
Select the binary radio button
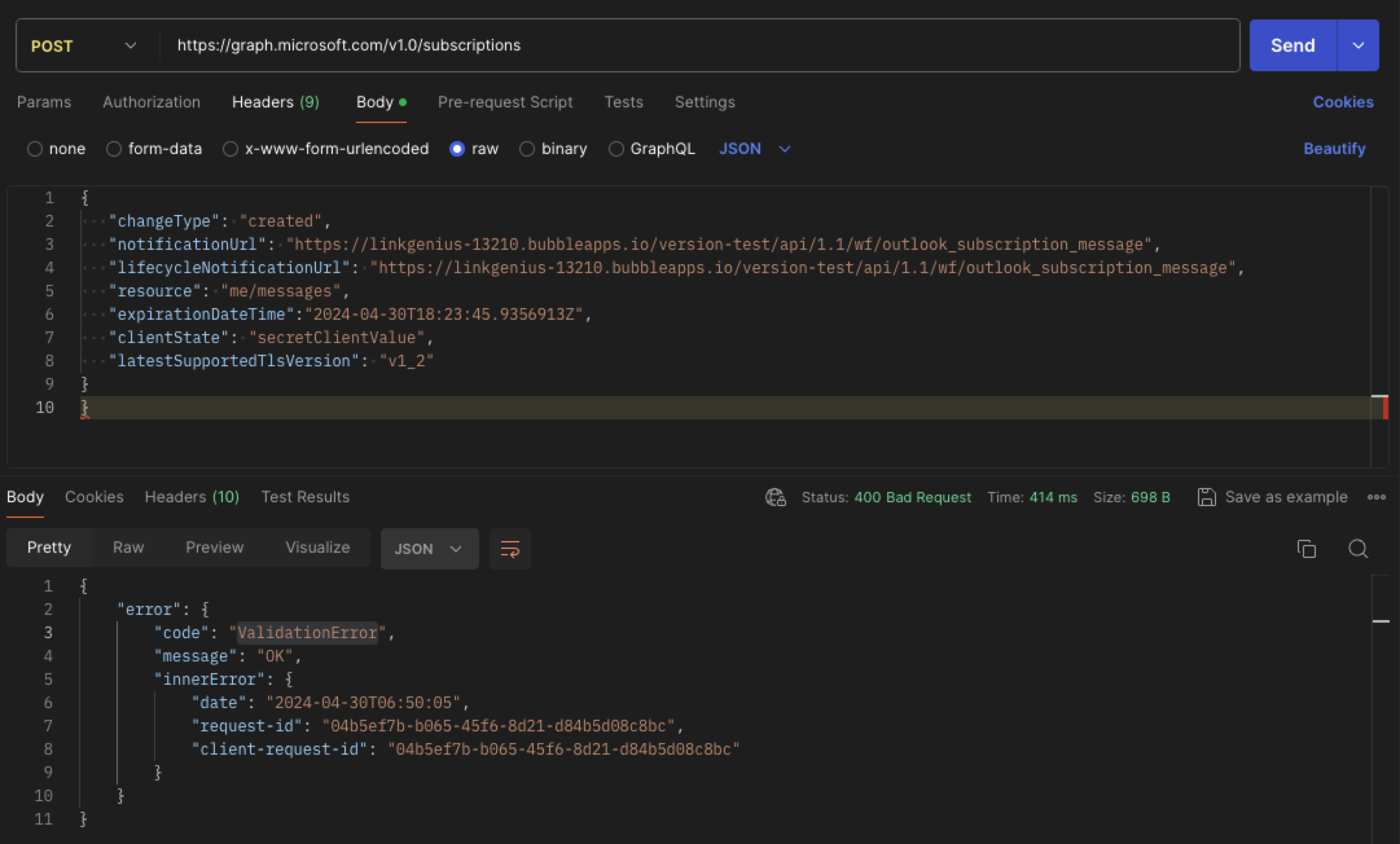(x=527, y=149)
